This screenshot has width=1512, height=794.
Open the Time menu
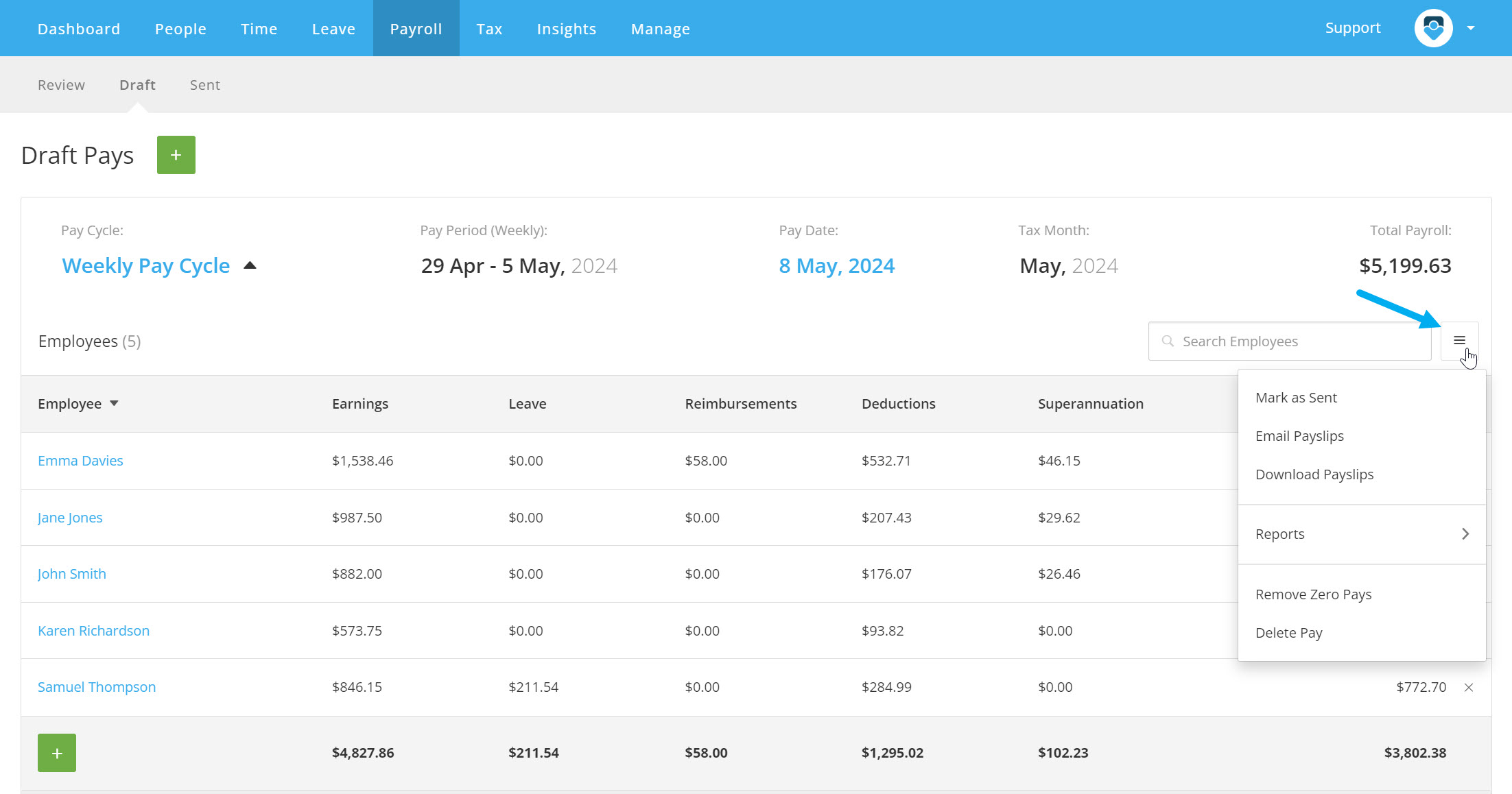coord(259,29)
